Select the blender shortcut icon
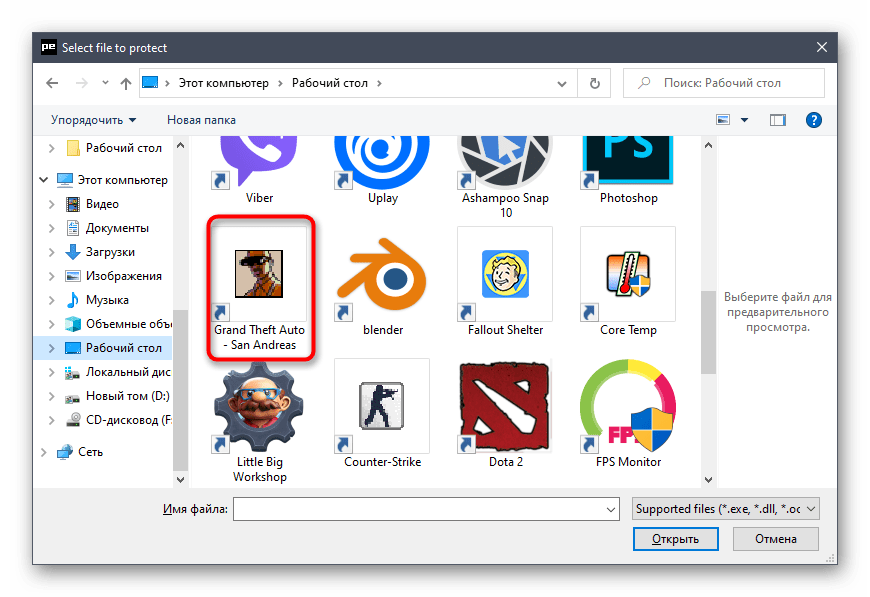This screenshot has width=870, height=597. [382, 274]
